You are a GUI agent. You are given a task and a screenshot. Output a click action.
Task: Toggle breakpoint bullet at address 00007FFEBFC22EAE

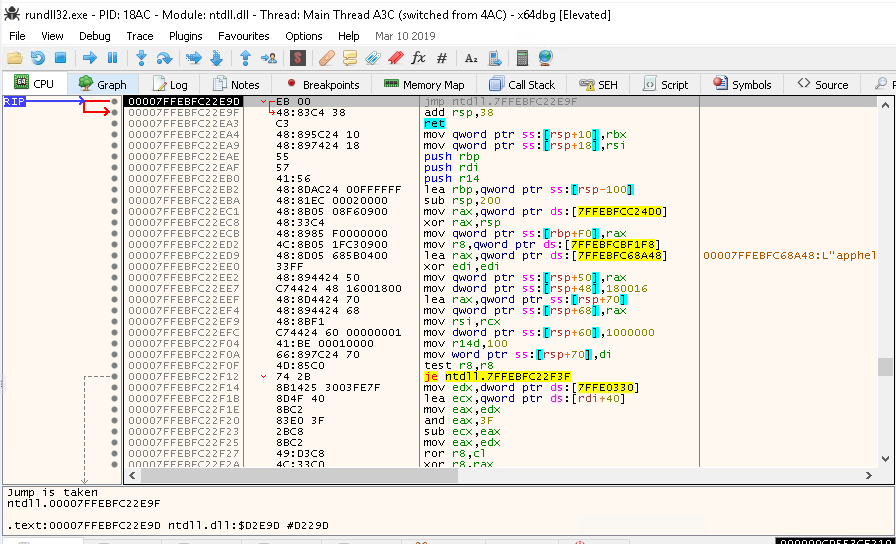point(115,157)
